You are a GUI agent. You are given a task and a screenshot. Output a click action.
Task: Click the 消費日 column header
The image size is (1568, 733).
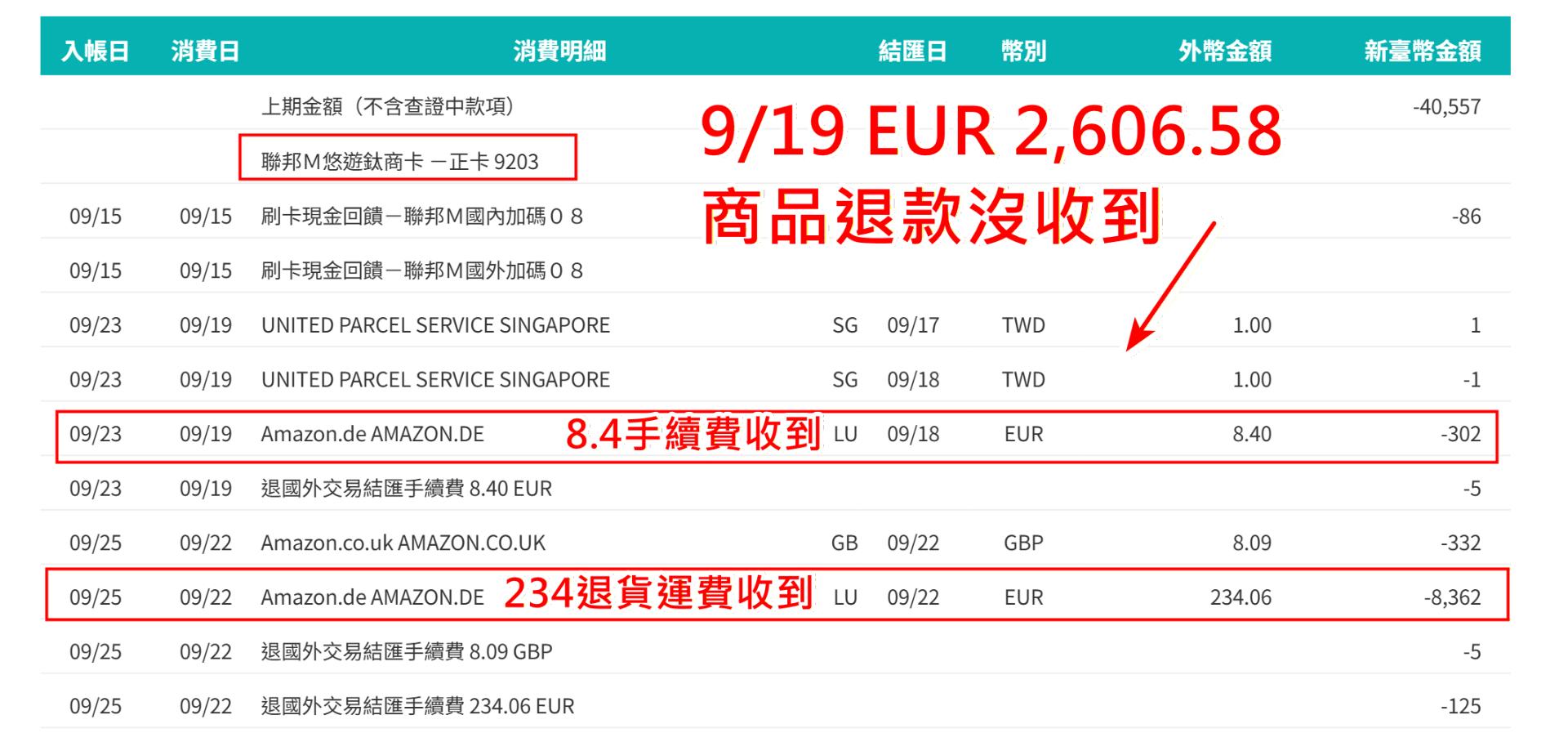pos(205,51)
